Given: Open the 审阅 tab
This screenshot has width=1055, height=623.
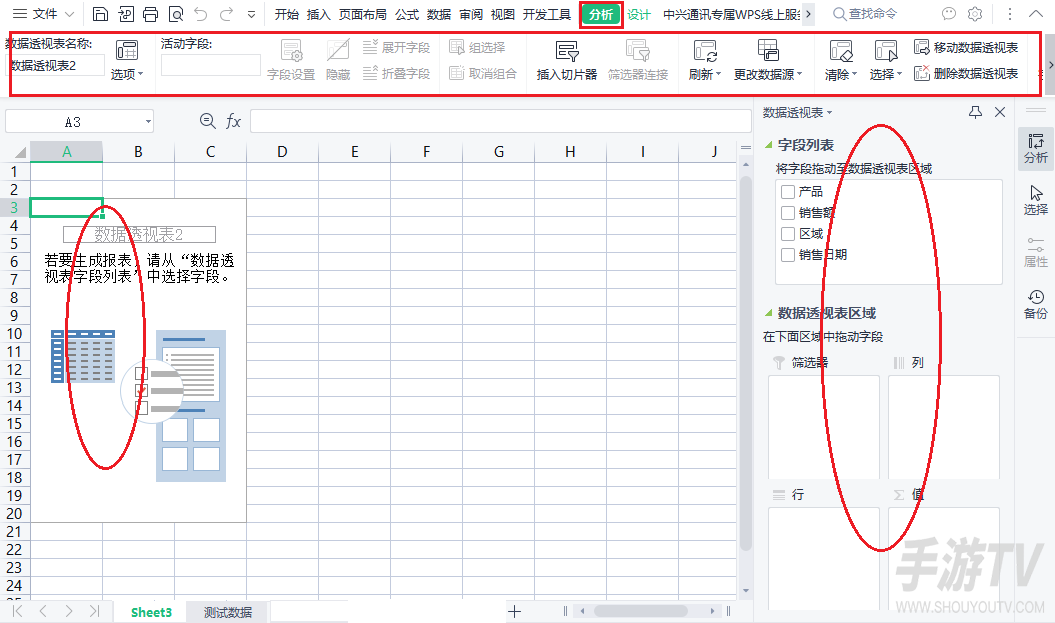Looking at the screenshot, I should [x=471, y=14].
